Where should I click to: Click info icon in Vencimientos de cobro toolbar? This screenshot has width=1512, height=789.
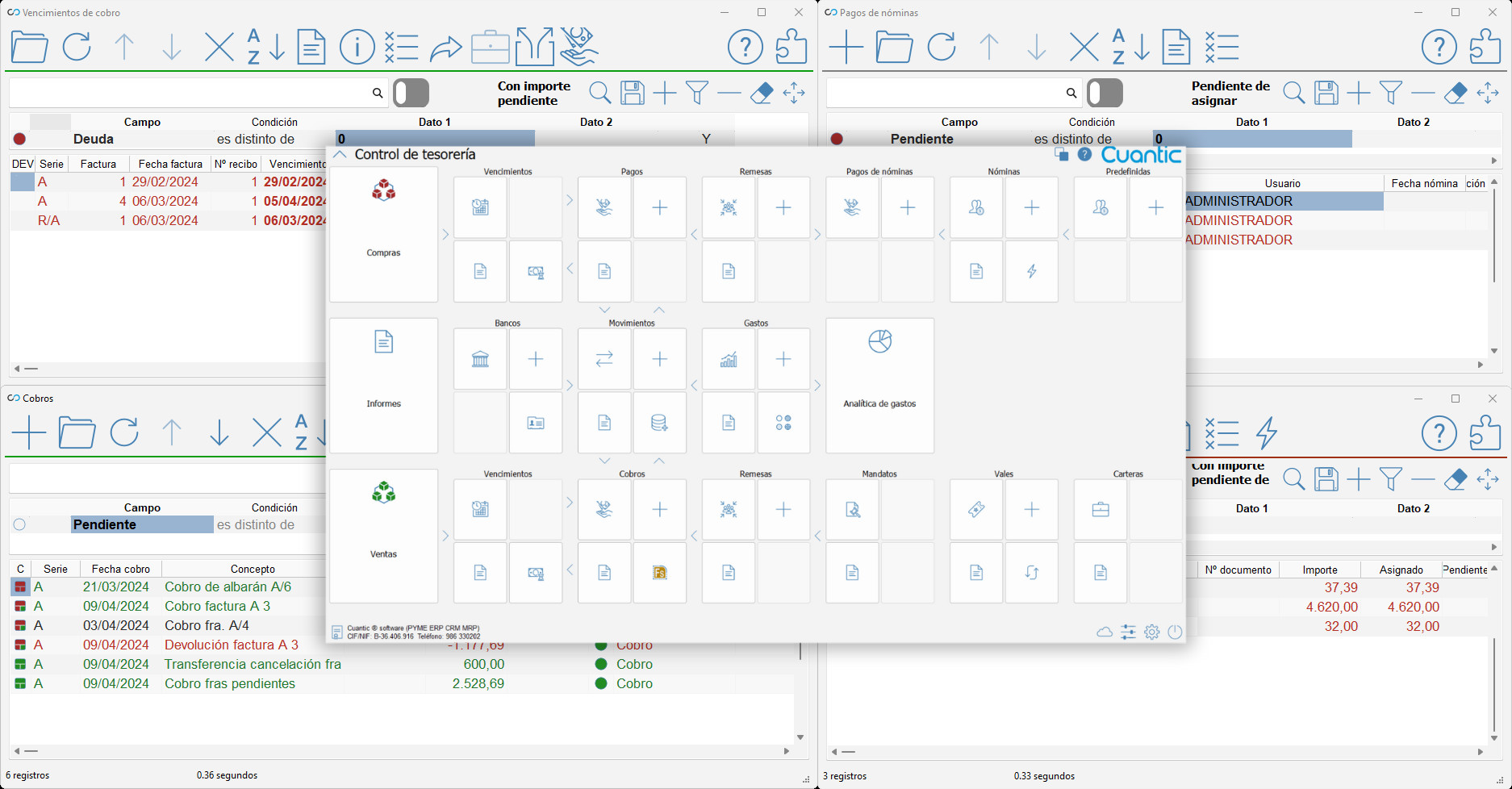click(357, 47)
